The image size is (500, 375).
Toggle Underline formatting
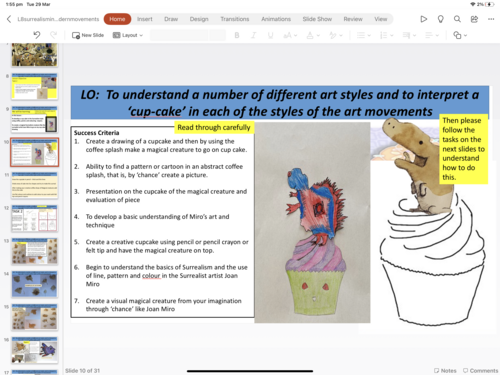[x=270, y=35]
